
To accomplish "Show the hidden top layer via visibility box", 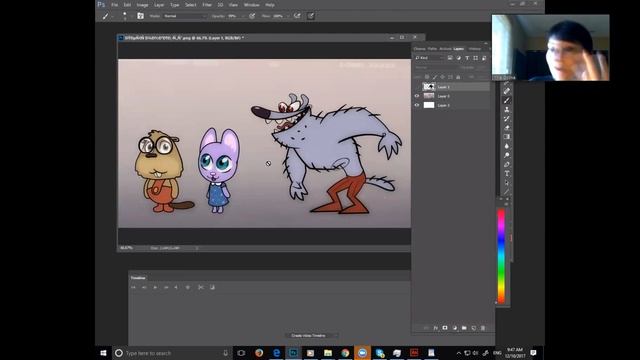I will [417, 87].
